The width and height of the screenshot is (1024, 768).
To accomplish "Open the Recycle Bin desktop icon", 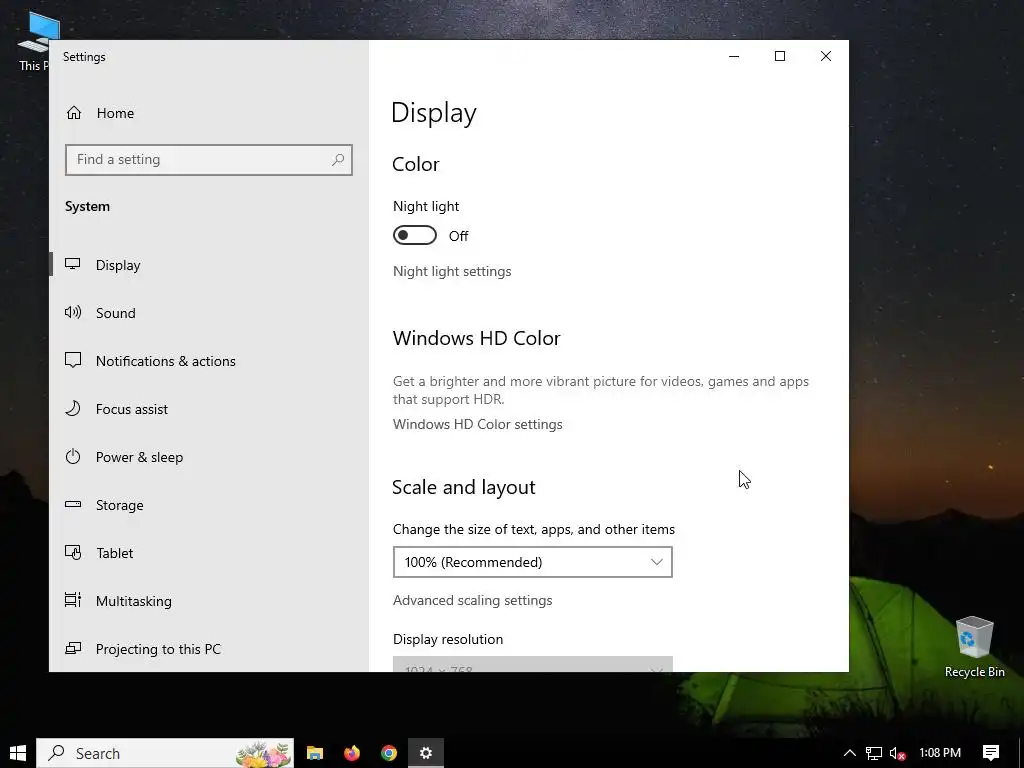I will coord(974,647).
